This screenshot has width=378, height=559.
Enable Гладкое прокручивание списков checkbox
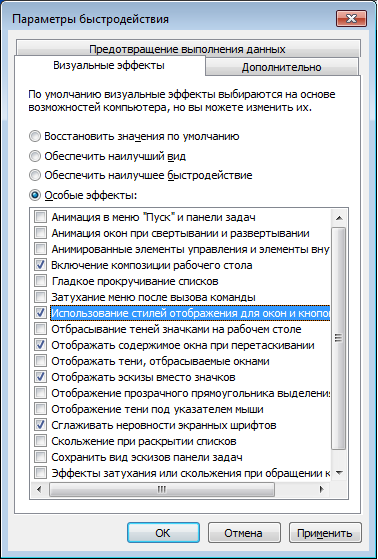tap(40, 281)
